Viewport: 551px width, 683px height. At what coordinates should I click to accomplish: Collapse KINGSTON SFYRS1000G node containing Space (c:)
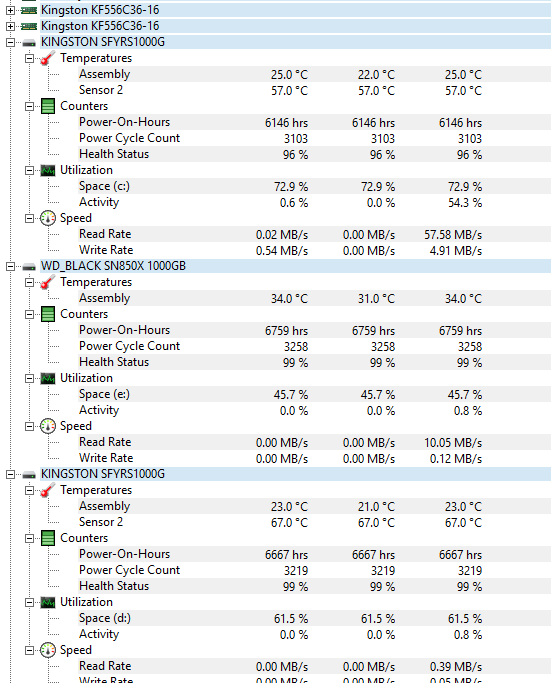(x=10, y=42)
